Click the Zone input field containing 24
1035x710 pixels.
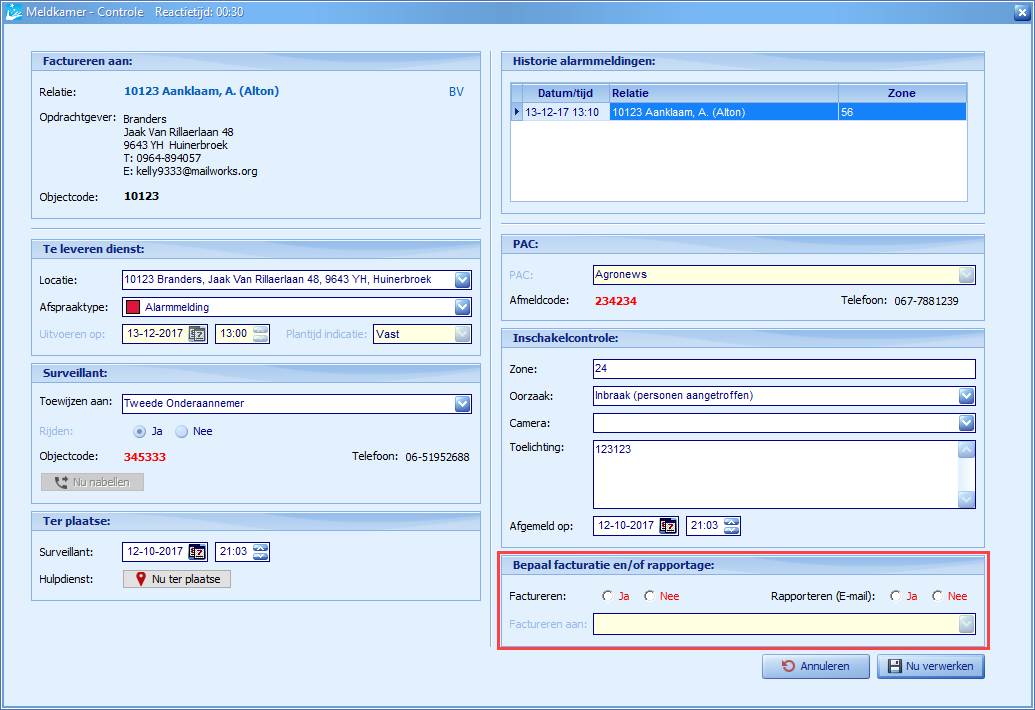click(x=784, y=369)
